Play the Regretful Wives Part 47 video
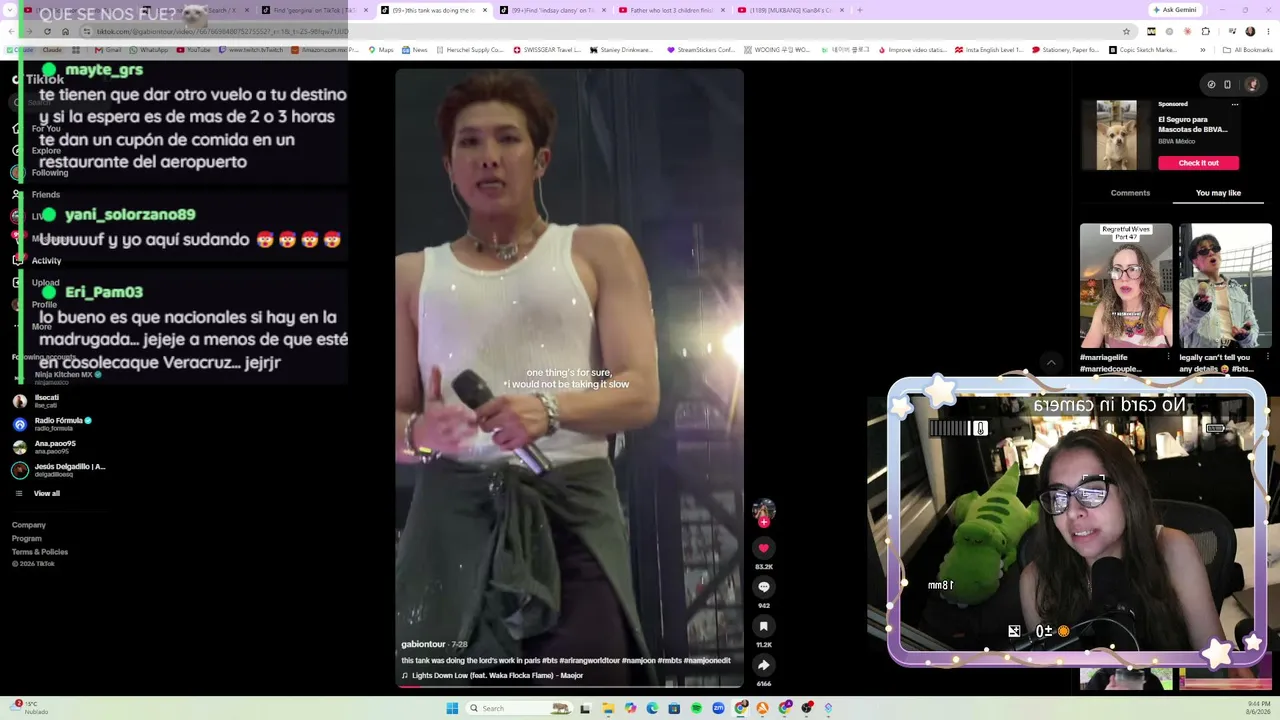 [x=1126, y=285]
